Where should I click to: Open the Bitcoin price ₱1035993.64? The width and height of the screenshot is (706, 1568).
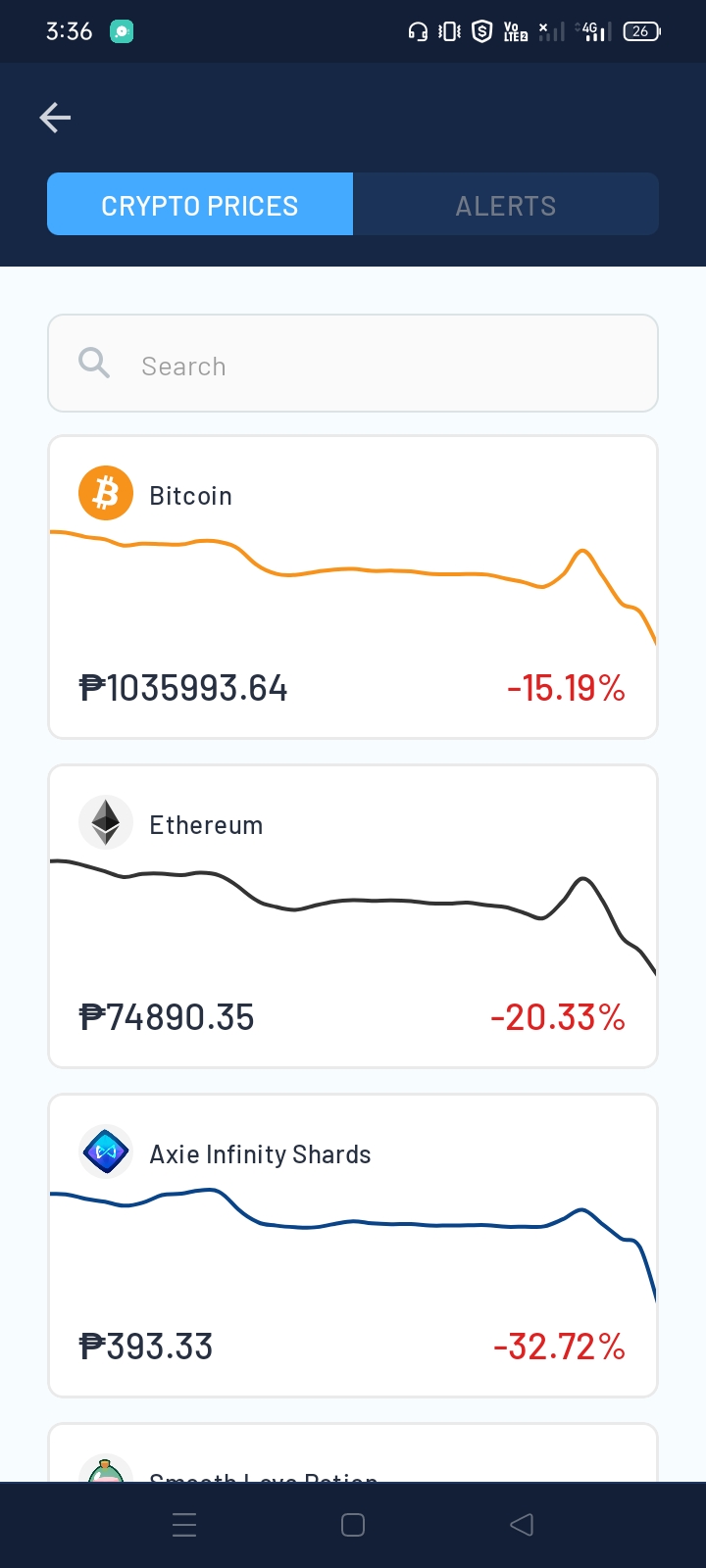pyautogui.click(x=183, y=688)
